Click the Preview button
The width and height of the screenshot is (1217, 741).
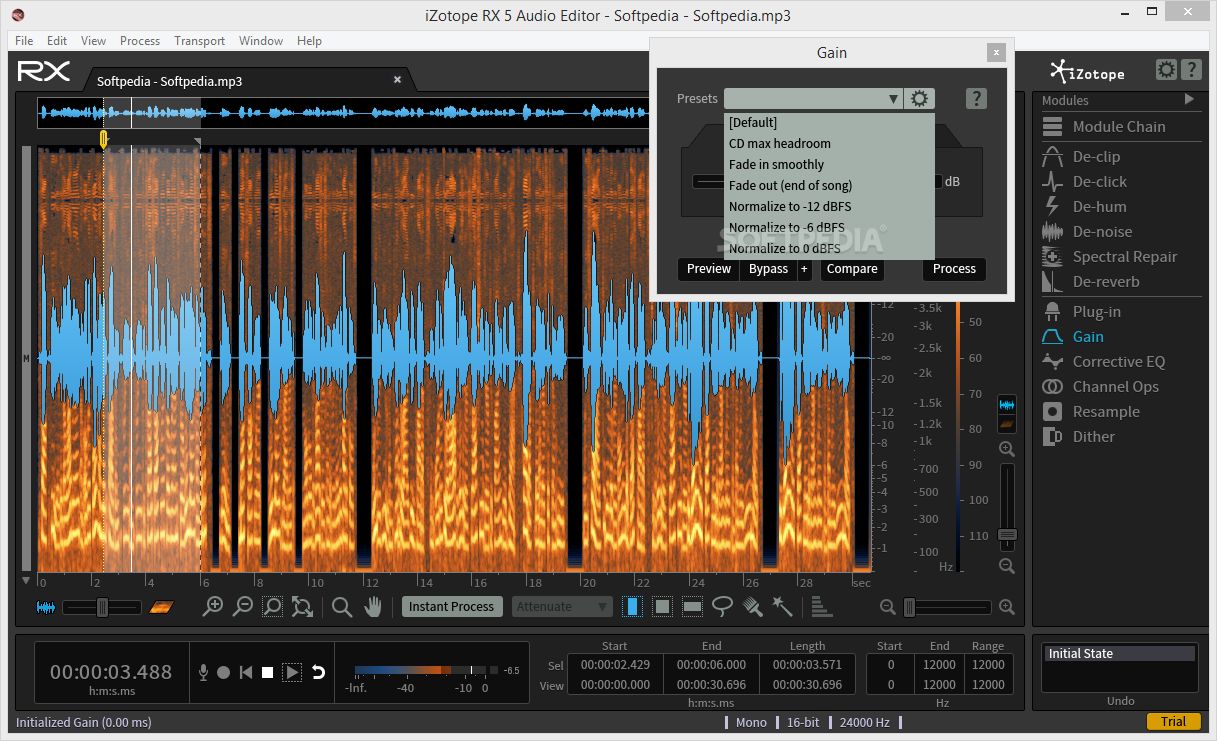coord(709,269)
